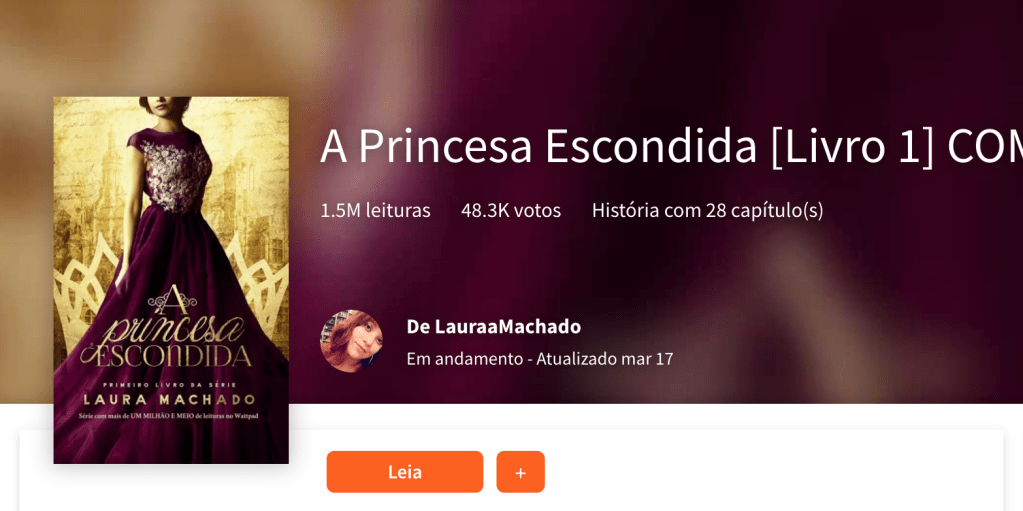Select the 1.5M leituras stat
The width and height of the screenshot is (1023, 511).
[x=375, y=211]
